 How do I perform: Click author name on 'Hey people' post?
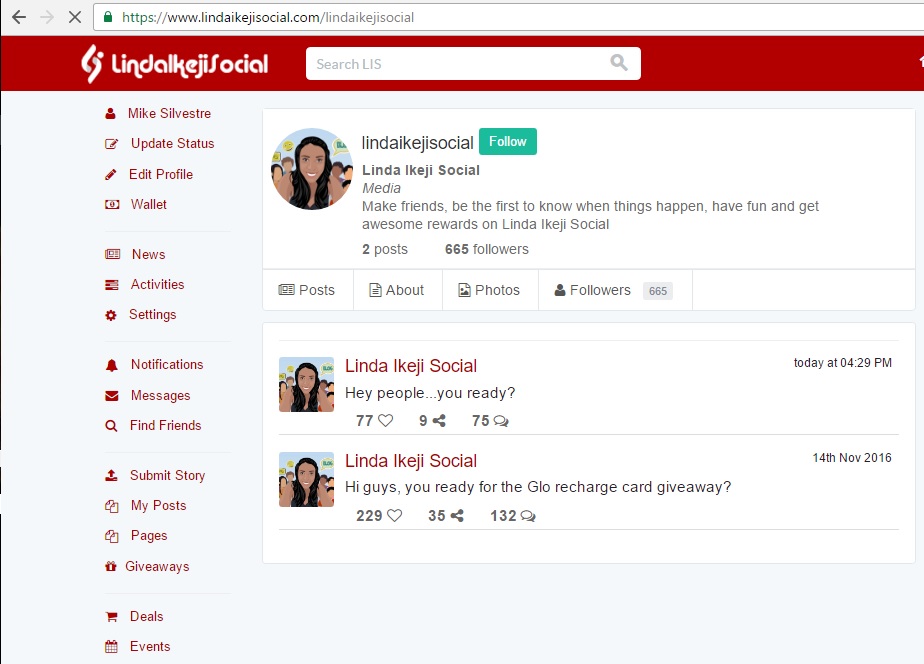point(411,366)
